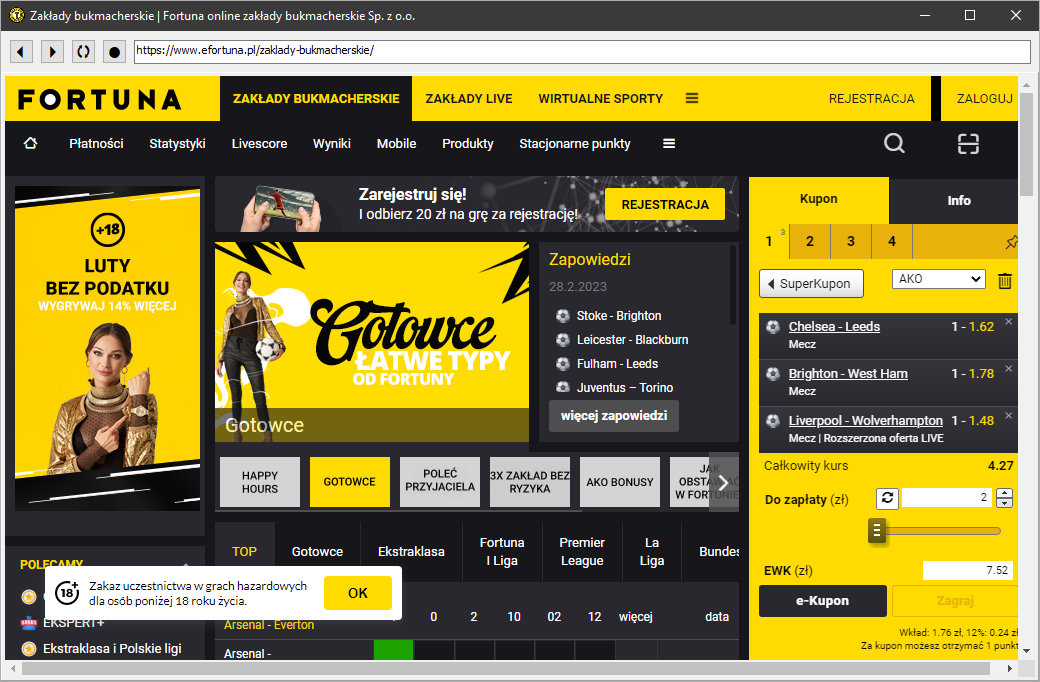Switch to coupon number 3

851,241
